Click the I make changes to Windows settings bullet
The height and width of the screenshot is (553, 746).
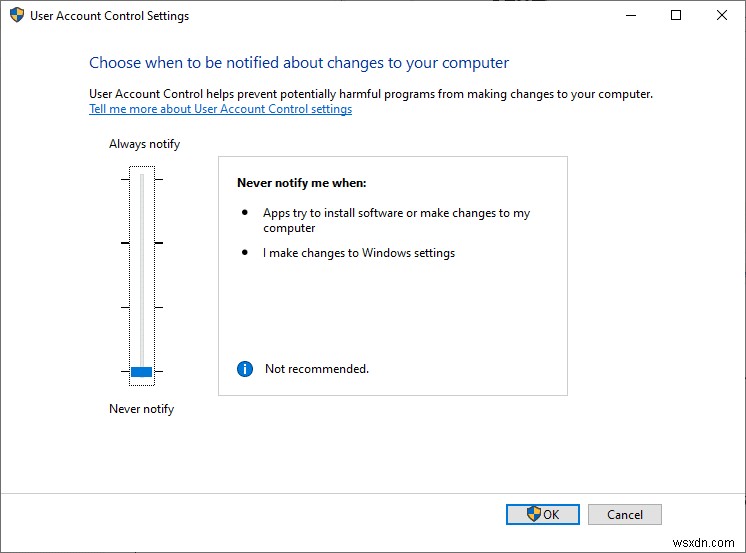tap(359, 253)
